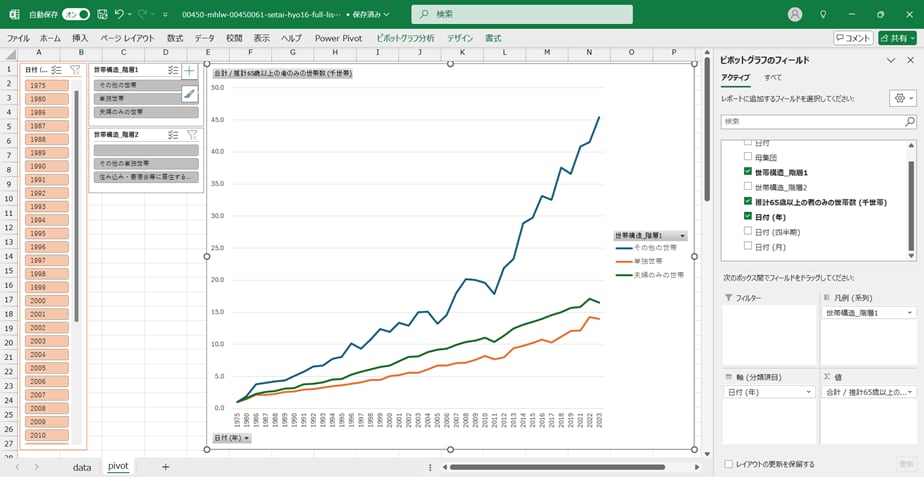Clear filter on 世帯構造_階層2 slicer

(192, 134)
